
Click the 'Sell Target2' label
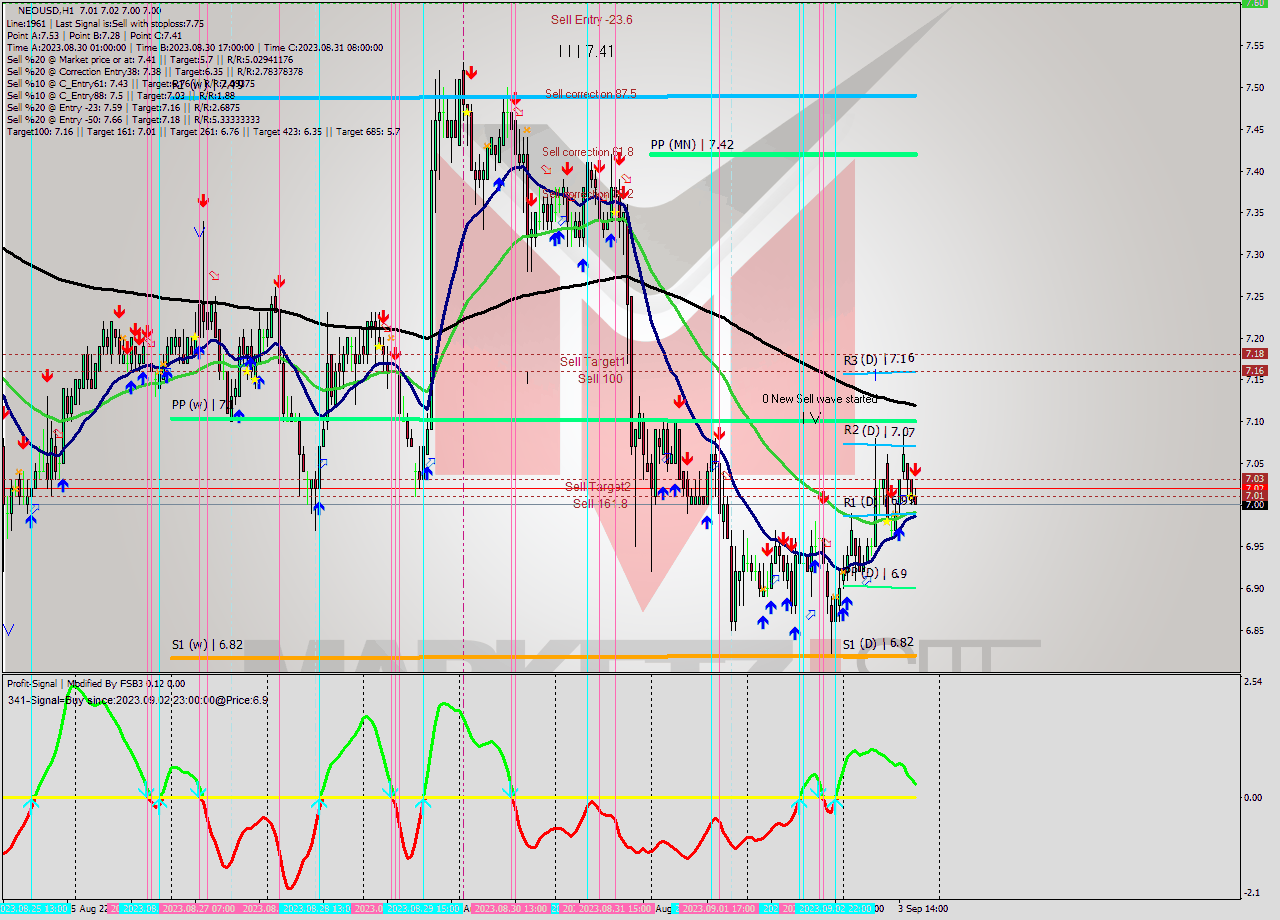[x=598, y=487]
